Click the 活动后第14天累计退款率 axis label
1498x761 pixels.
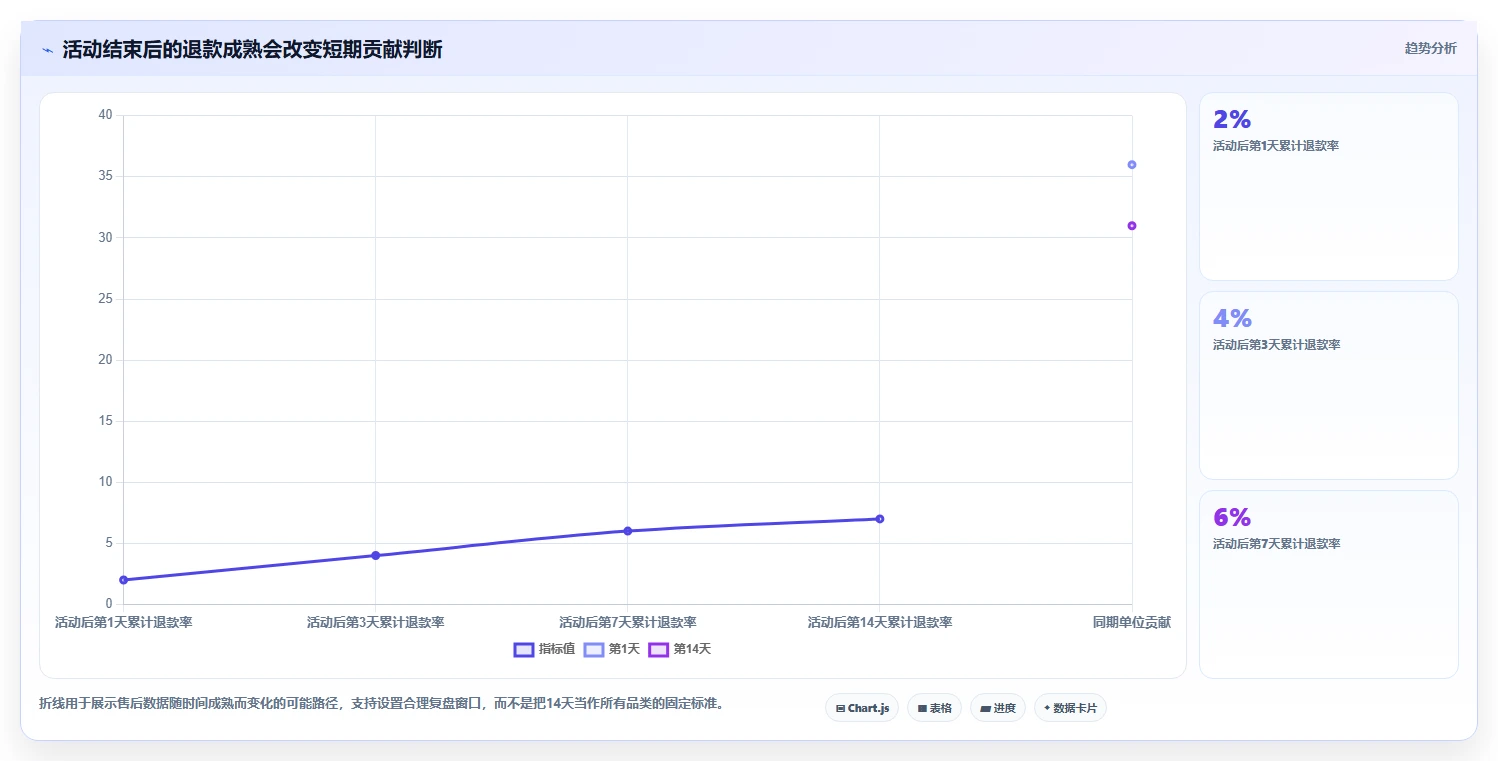[879, 622]
